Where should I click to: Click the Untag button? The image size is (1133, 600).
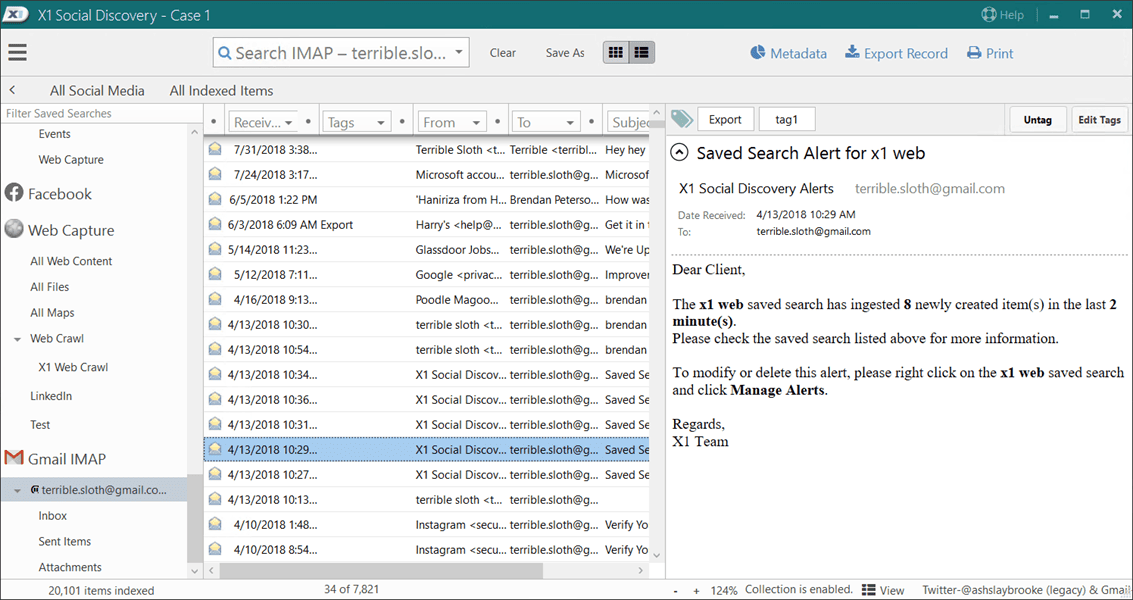point(1038,119)
